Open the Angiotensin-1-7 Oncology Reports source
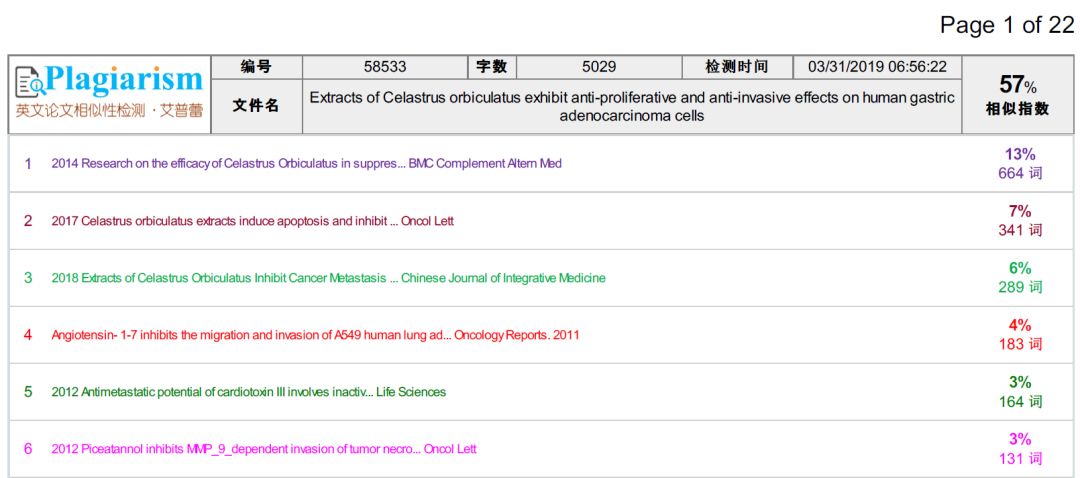The image size is (1080, 478). (x=315, y=335)
